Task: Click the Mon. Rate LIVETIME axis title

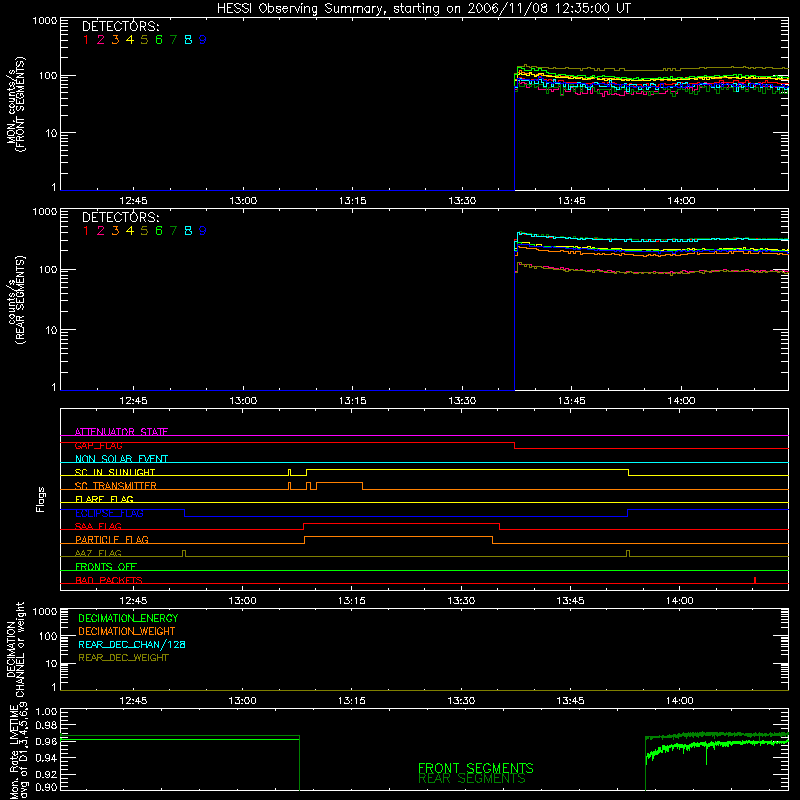Action: 16,751
